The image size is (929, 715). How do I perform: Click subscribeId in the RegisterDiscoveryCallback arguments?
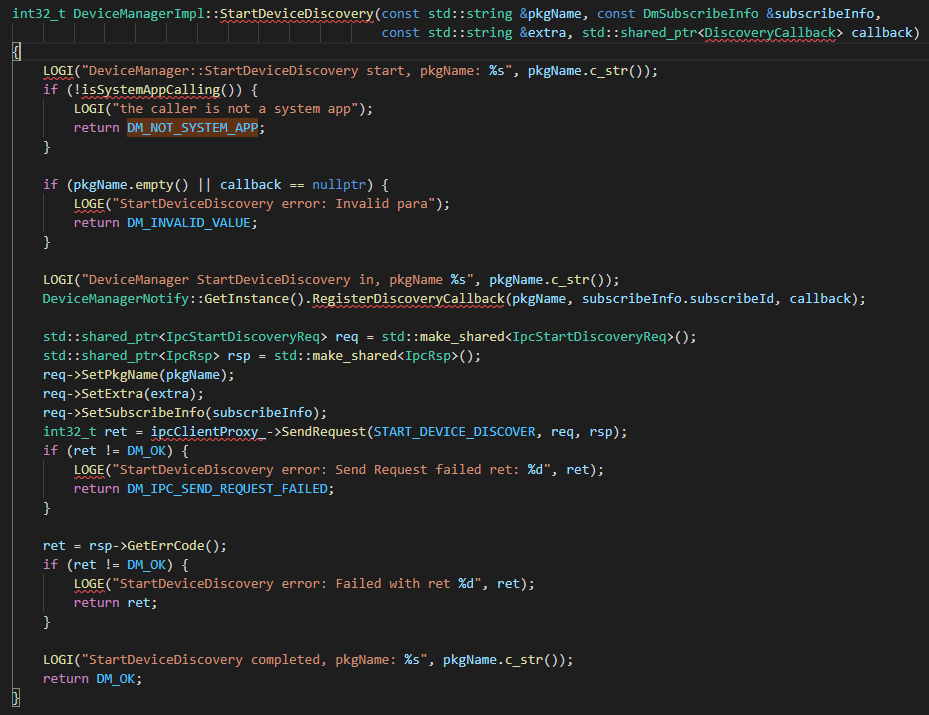[x=734, y=299]
